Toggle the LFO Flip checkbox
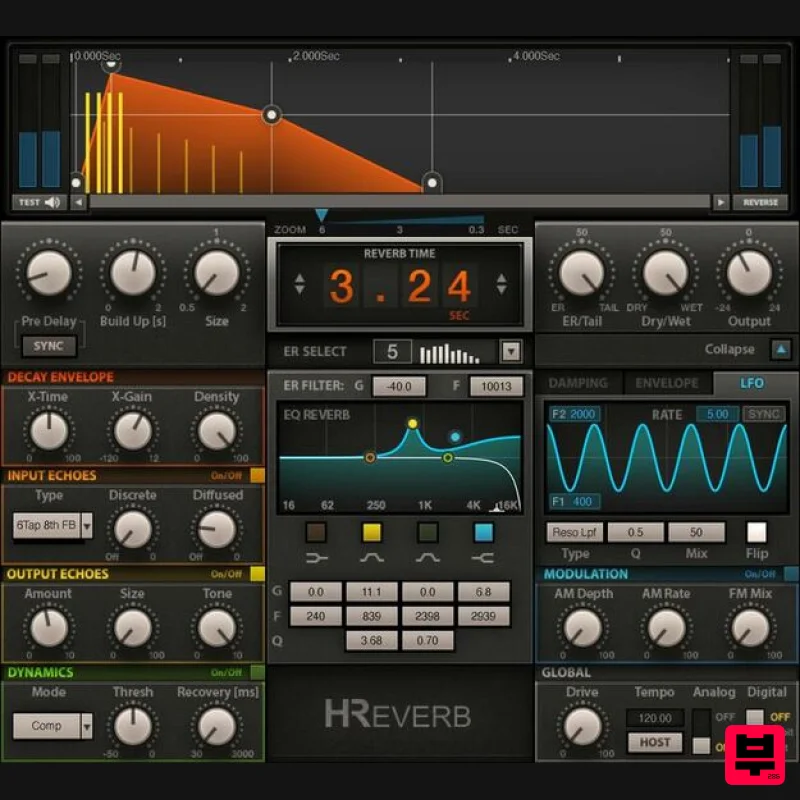800x800 pixels. (x=757, y=532)
